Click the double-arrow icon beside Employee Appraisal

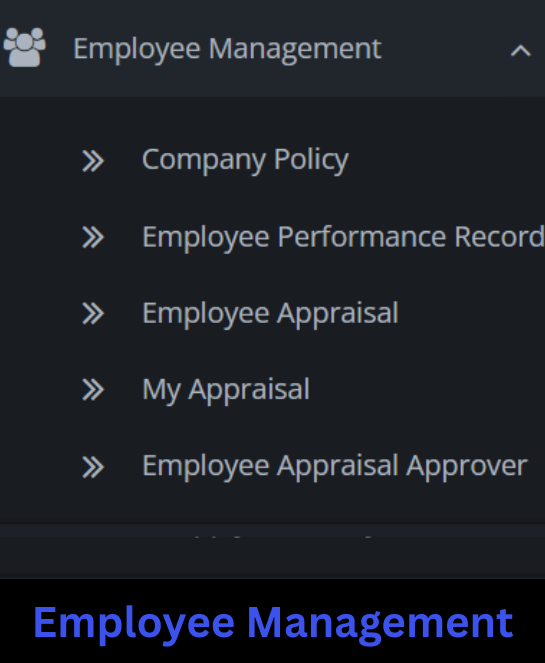[x=93, y=314]
